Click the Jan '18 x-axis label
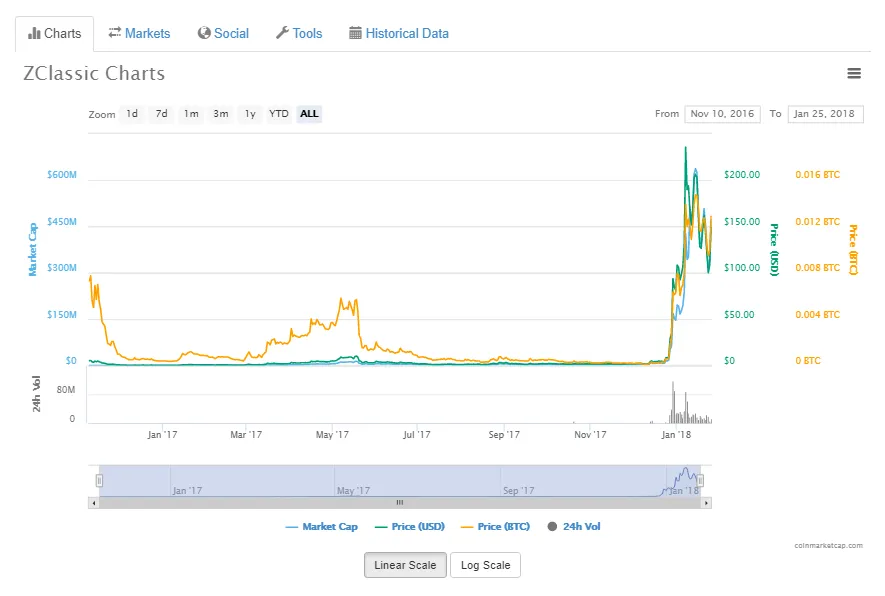The image size is (885, 596). click(676, 435)
